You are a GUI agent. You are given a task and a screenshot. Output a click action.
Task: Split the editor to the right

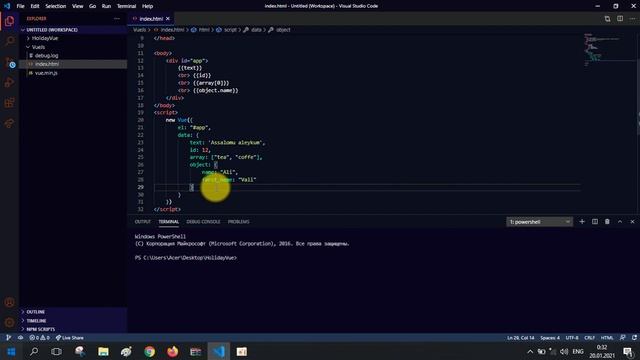tap(620, 18)
